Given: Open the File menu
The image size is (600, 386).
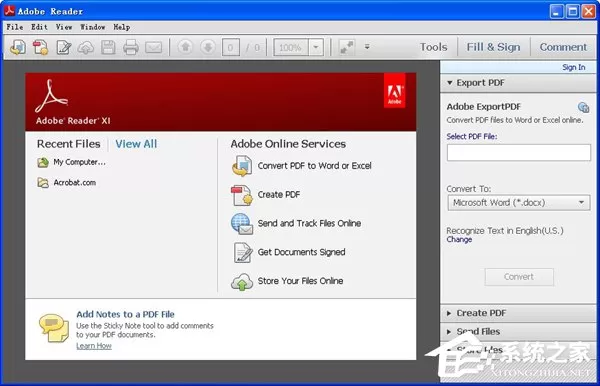Looking at the screenshot, I should [x=15, y=27].
